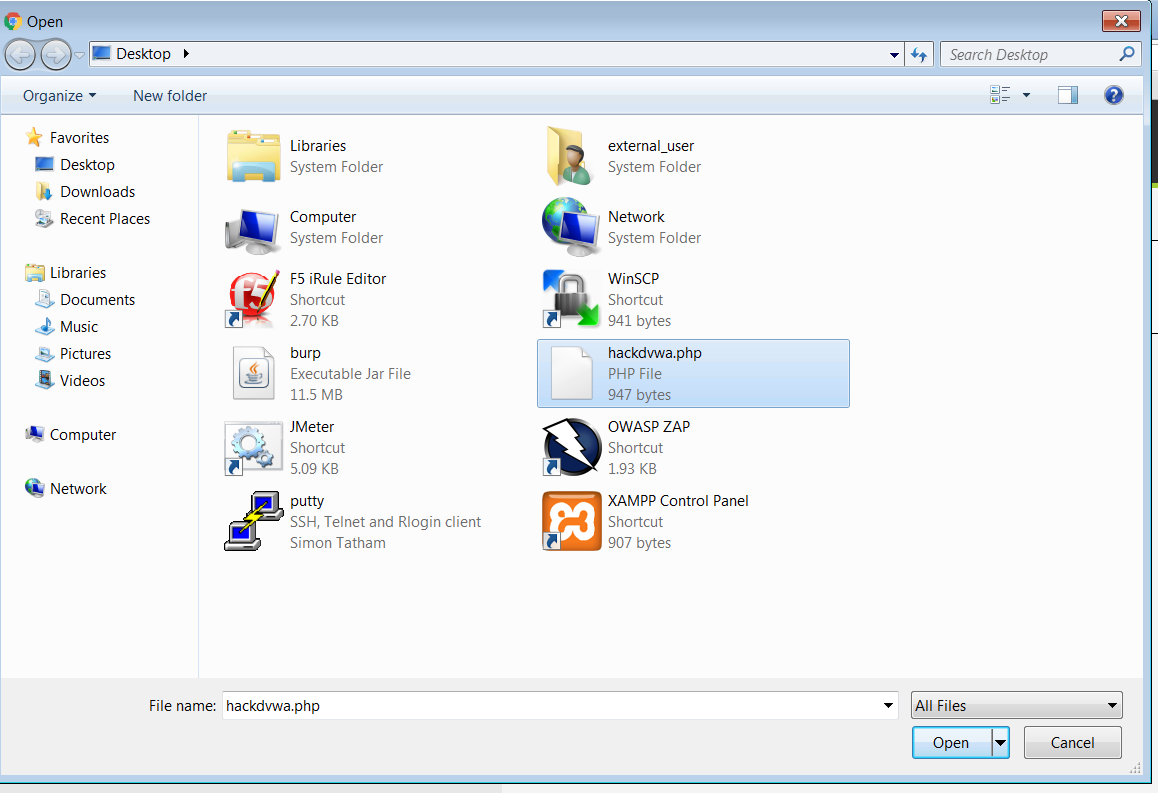Select the hackdvwa.php file icon
Image resolution: width=1158 pixels, height=793 pixels.
[572, 373]
